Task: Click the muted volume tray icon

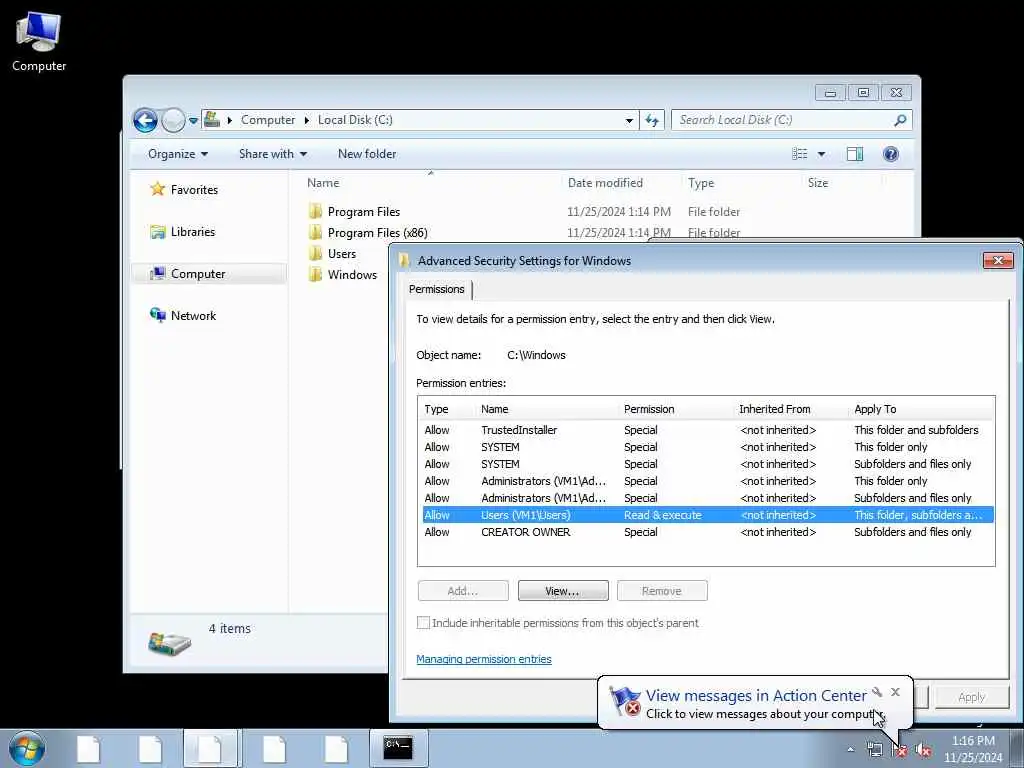Action: (923, 750)
